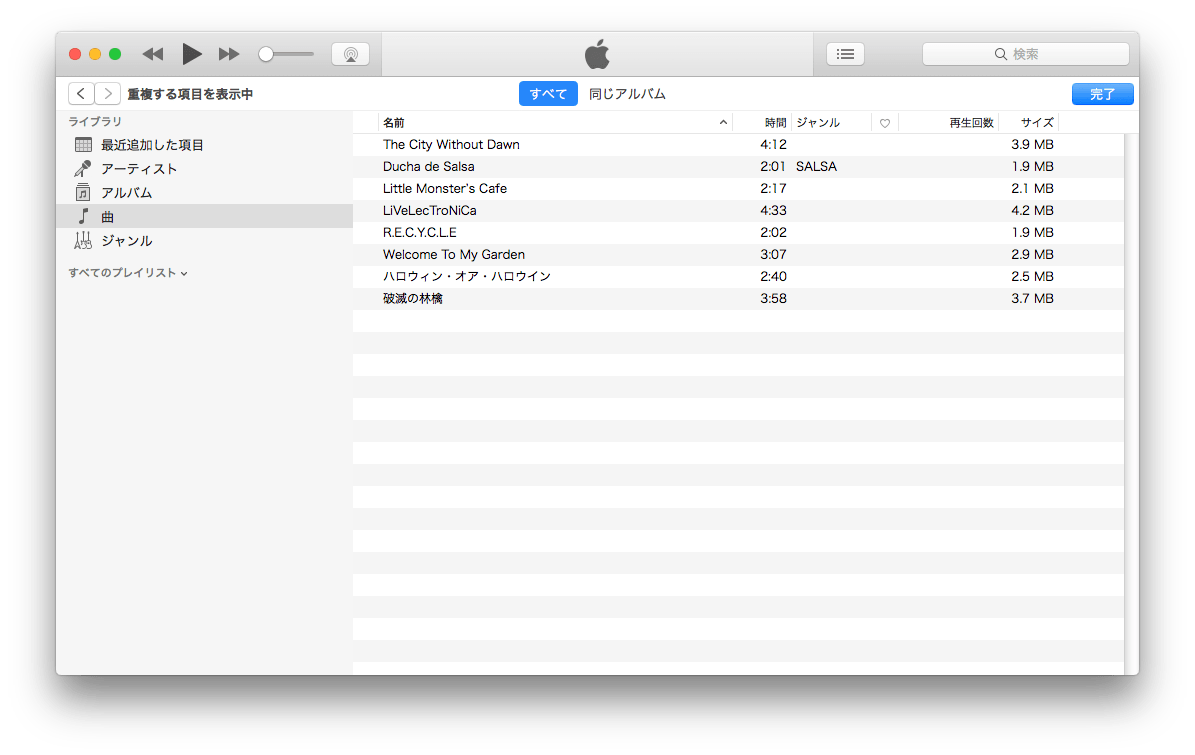Select the ジャンル guitar icon
Viewport: 1195px width, 755px height.
pos(84,241)
